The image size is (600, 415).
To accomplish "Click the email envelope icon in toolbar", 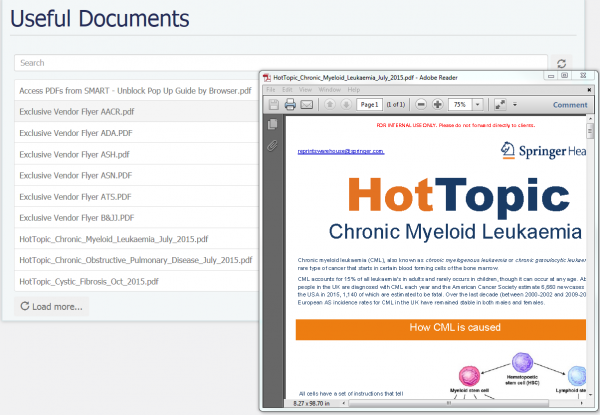I will pyautogui.click(x=307, y=104).
